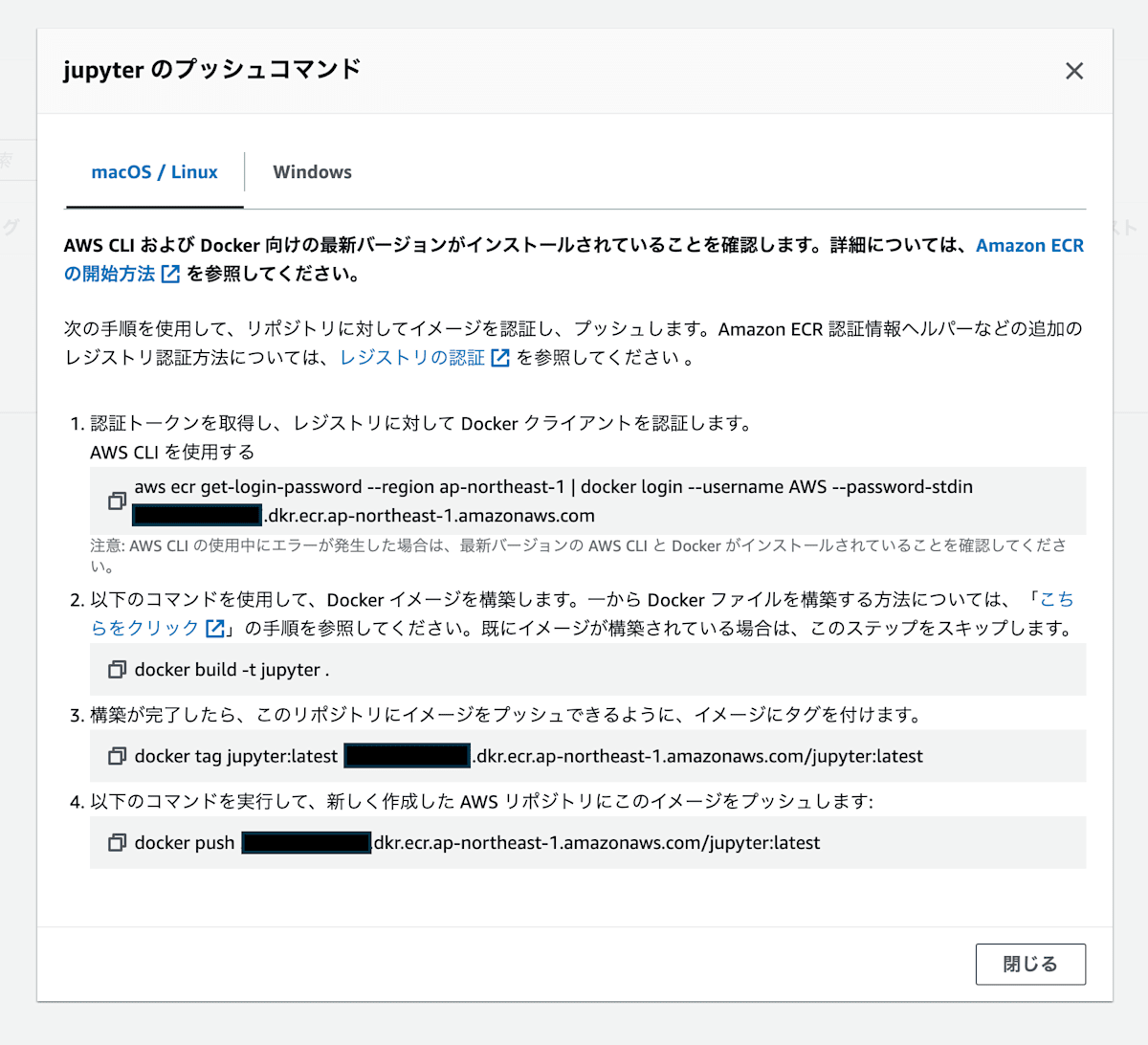Switch to the Windows tab

[312, 172]
